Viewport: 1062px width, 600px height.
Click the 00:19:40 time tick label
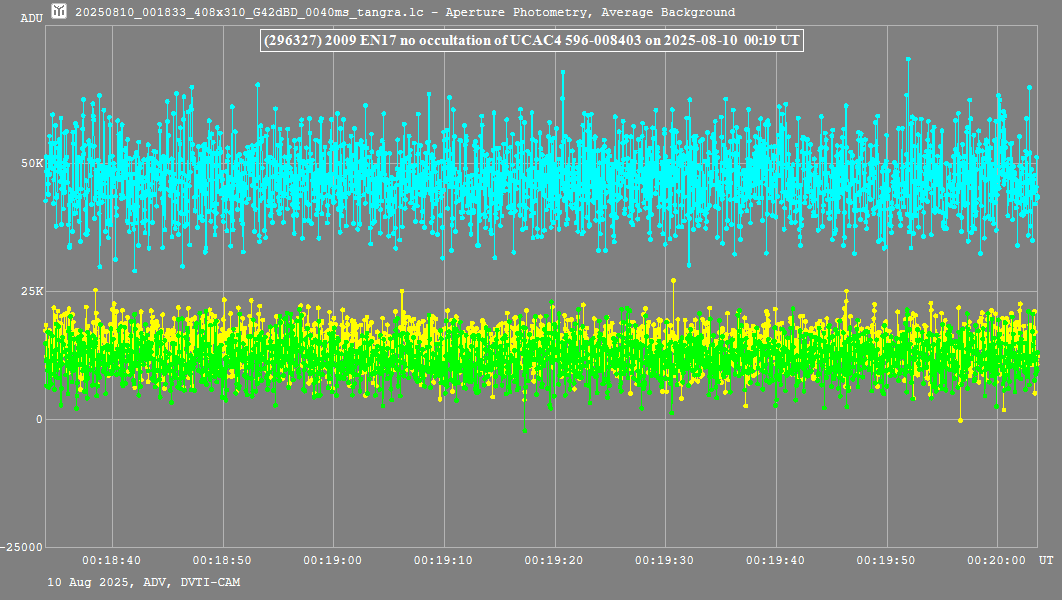[x=775, y=562]
